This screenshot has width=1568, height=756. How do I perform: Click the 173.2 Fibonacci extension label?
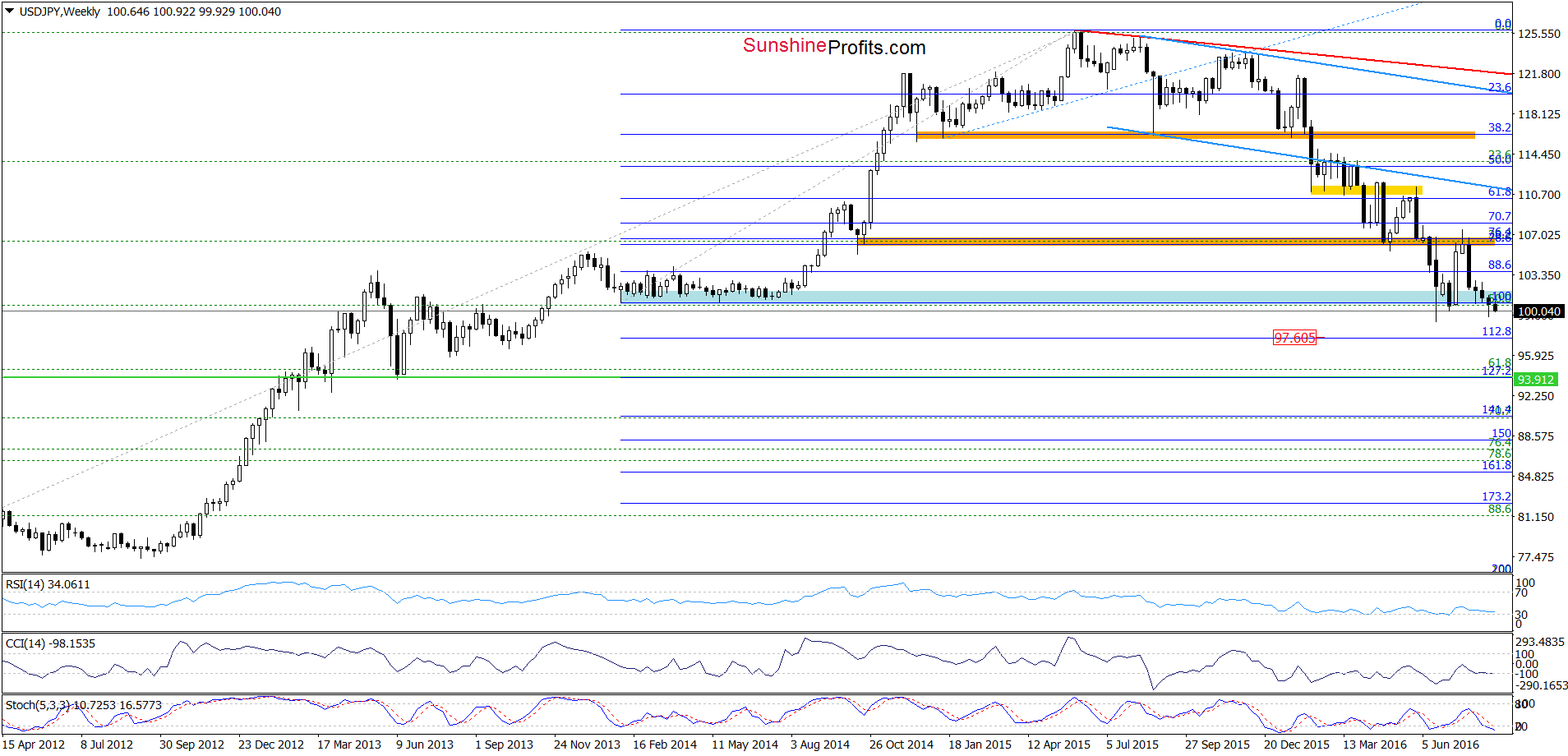(1497, 496)
